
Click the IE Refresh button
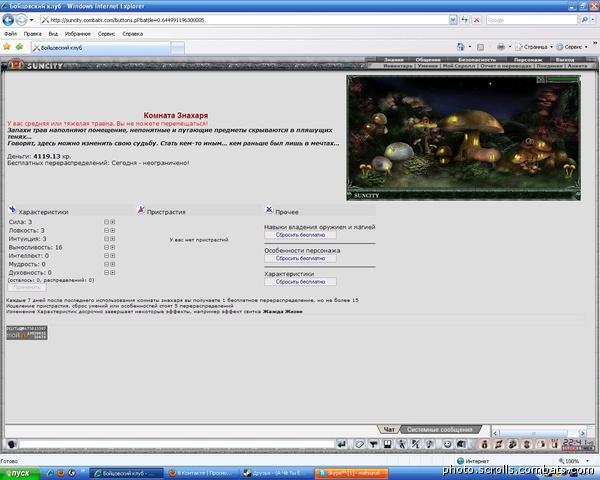click(x=465, y=20)
